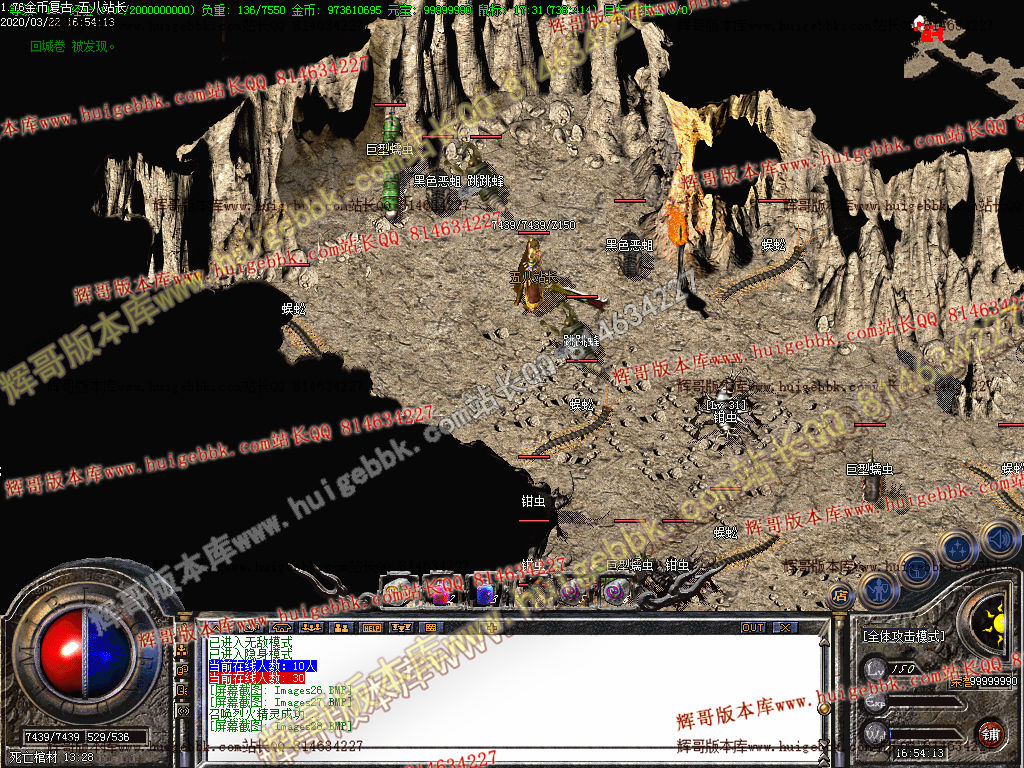Image resolution: width=1024 pixels, height=768 pixels.
Task: Use the red potion in belt slot 2
Action: click(x=441, y=591)
